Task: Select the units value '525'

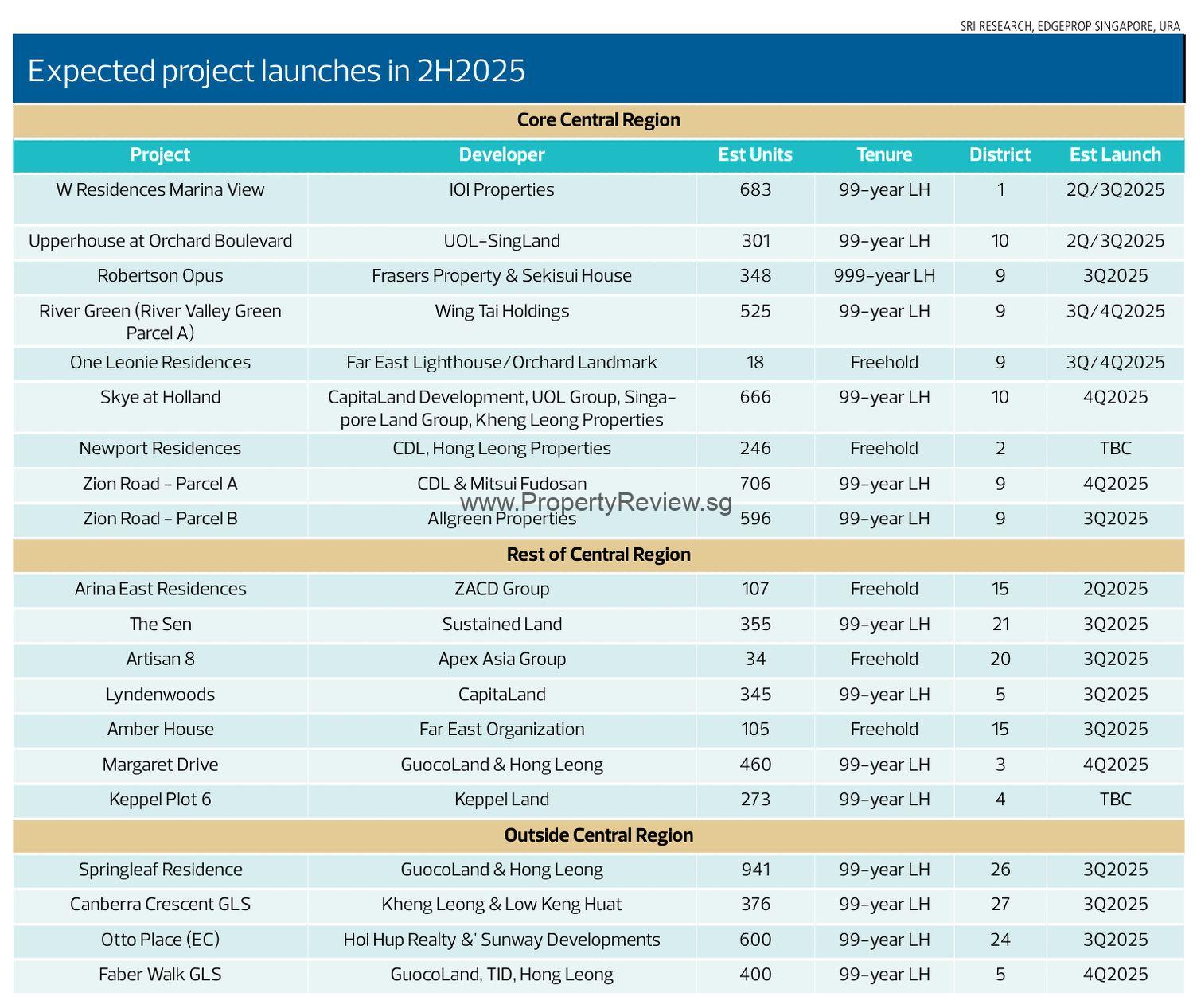Action: coord(755,311)
